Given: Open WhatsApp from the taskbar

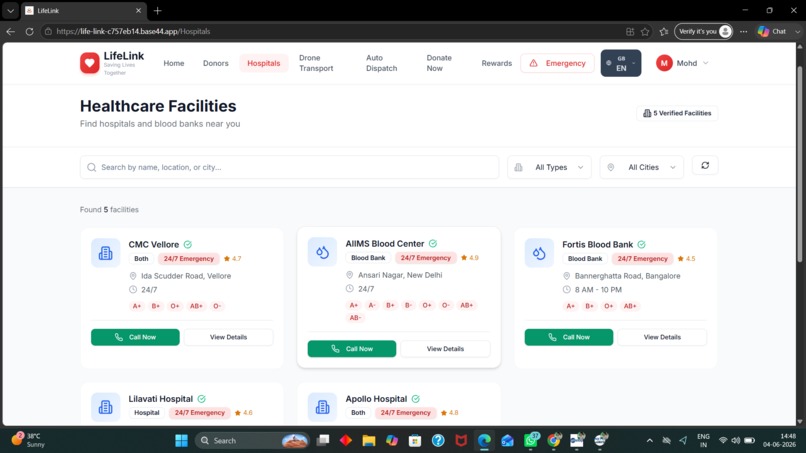Looking at the screenshot, I should coord(530,441).
